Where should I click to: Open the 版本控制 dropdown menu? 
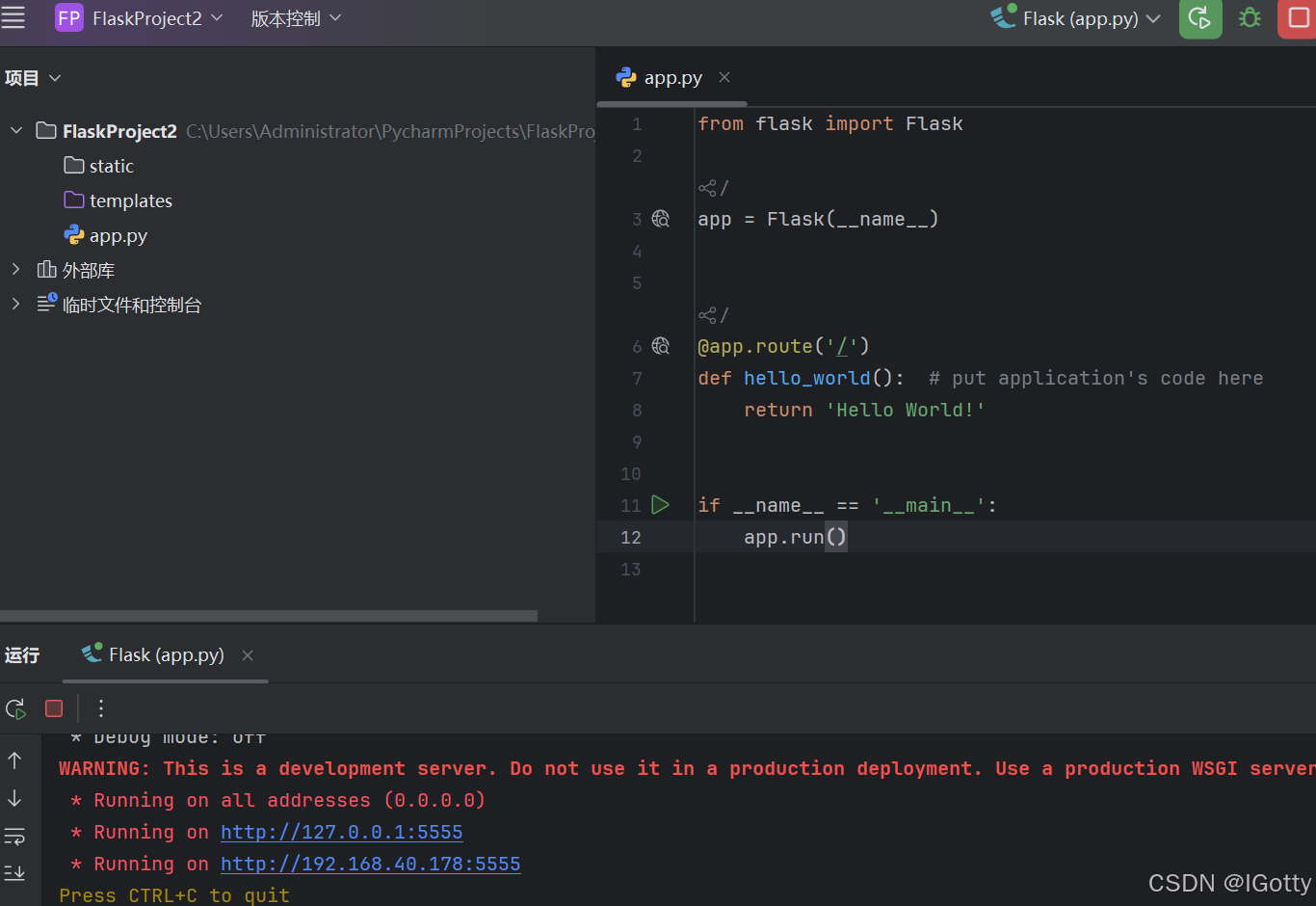click(296, 18)
